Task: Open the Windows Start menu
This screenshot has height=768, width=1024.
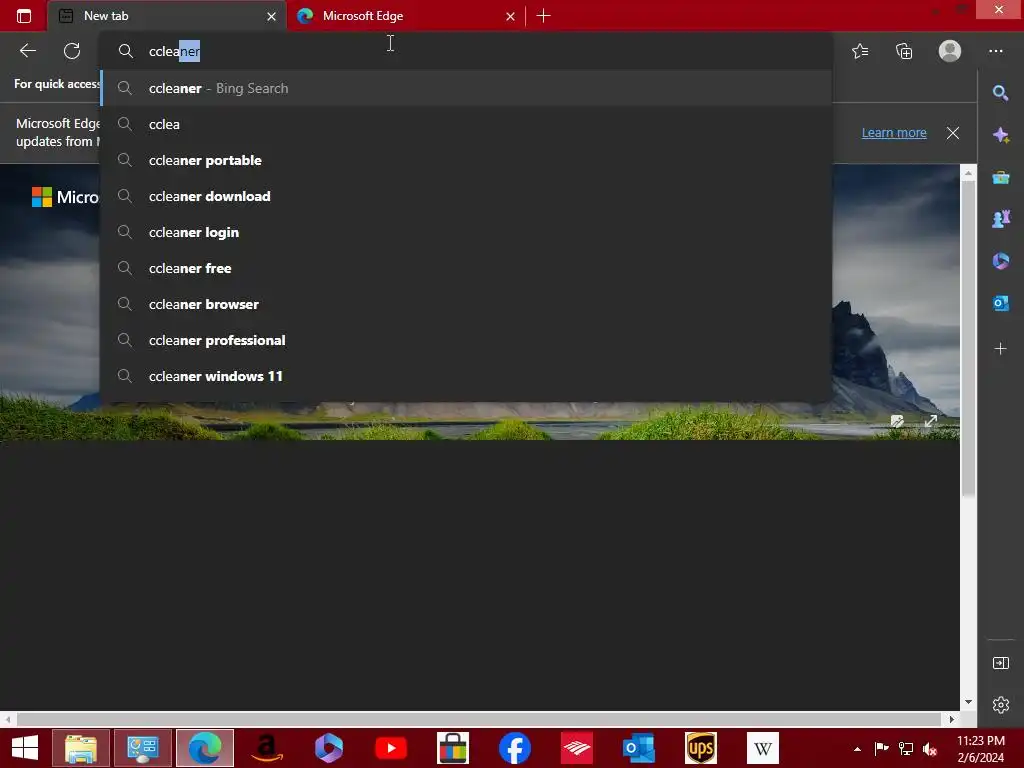Action: [25, 748]
